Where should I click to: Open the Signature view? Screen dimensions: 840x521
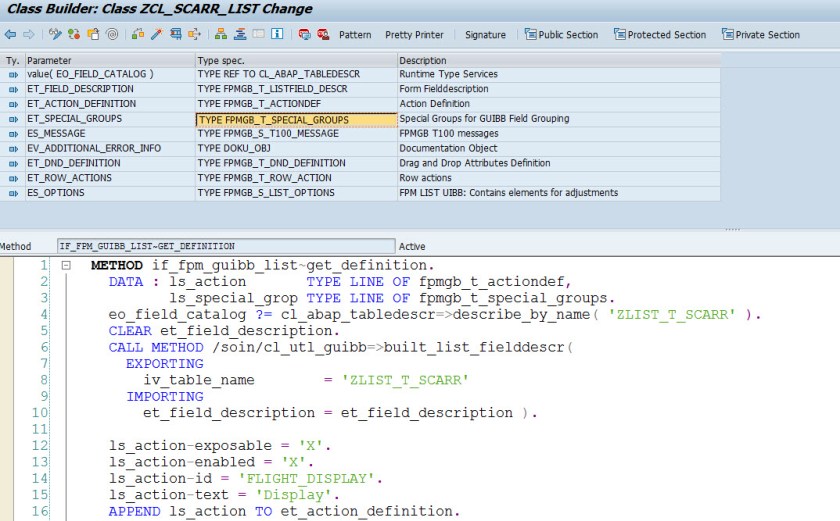click(485, 35)
